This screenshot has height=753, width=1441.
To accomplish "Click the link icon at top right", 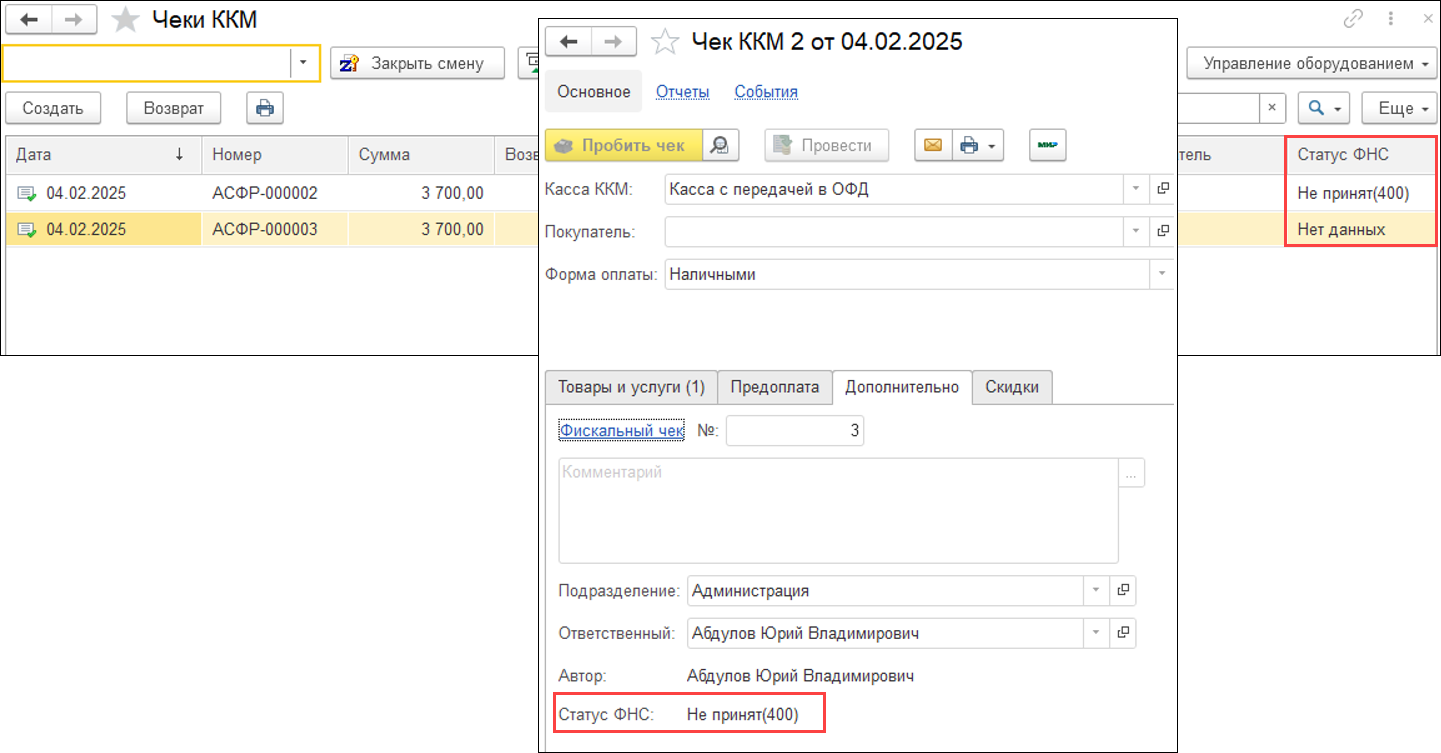I will [x=1353, y=19].
